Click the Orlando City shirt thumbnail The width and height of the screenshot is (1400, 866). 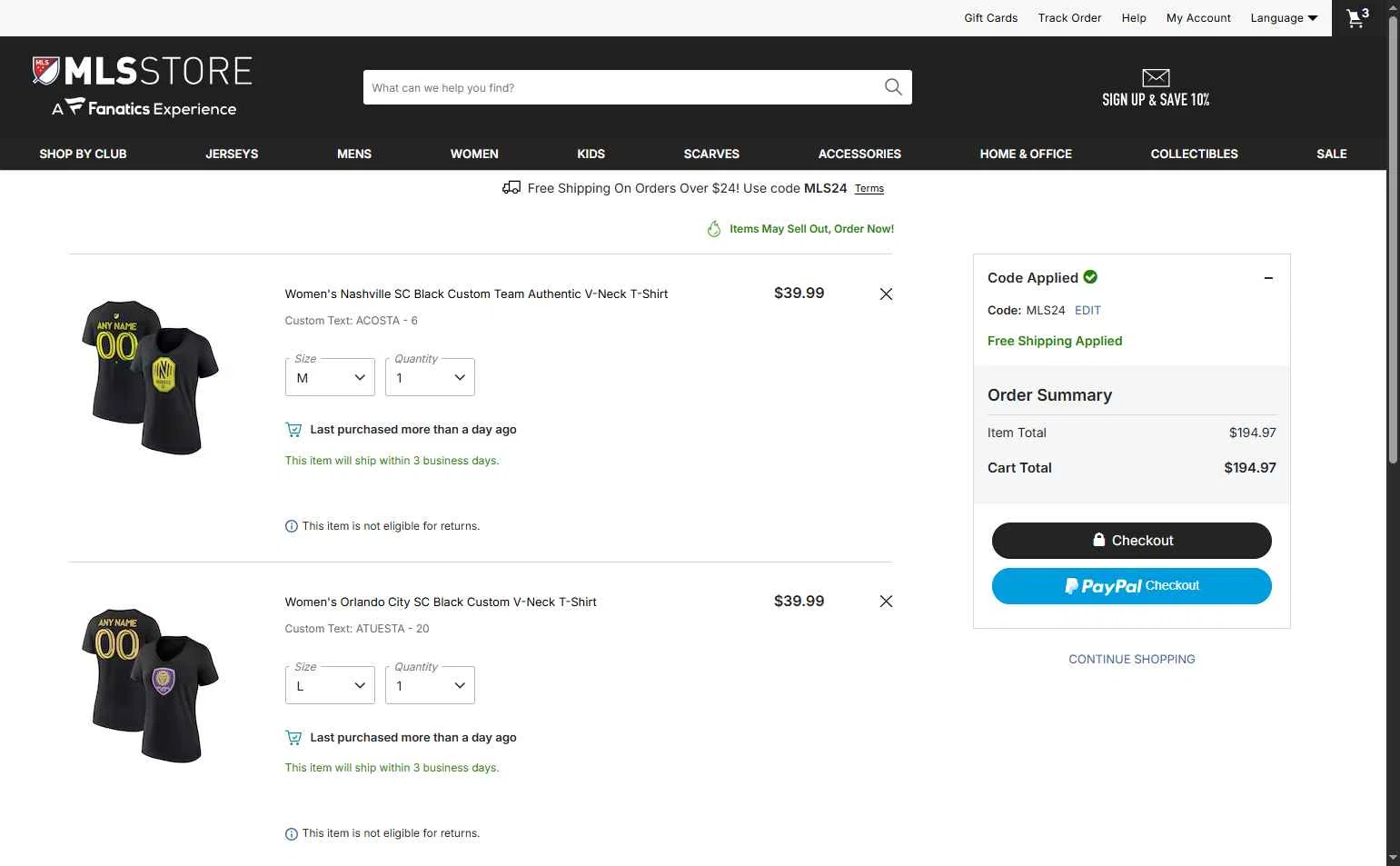point(151,685)
